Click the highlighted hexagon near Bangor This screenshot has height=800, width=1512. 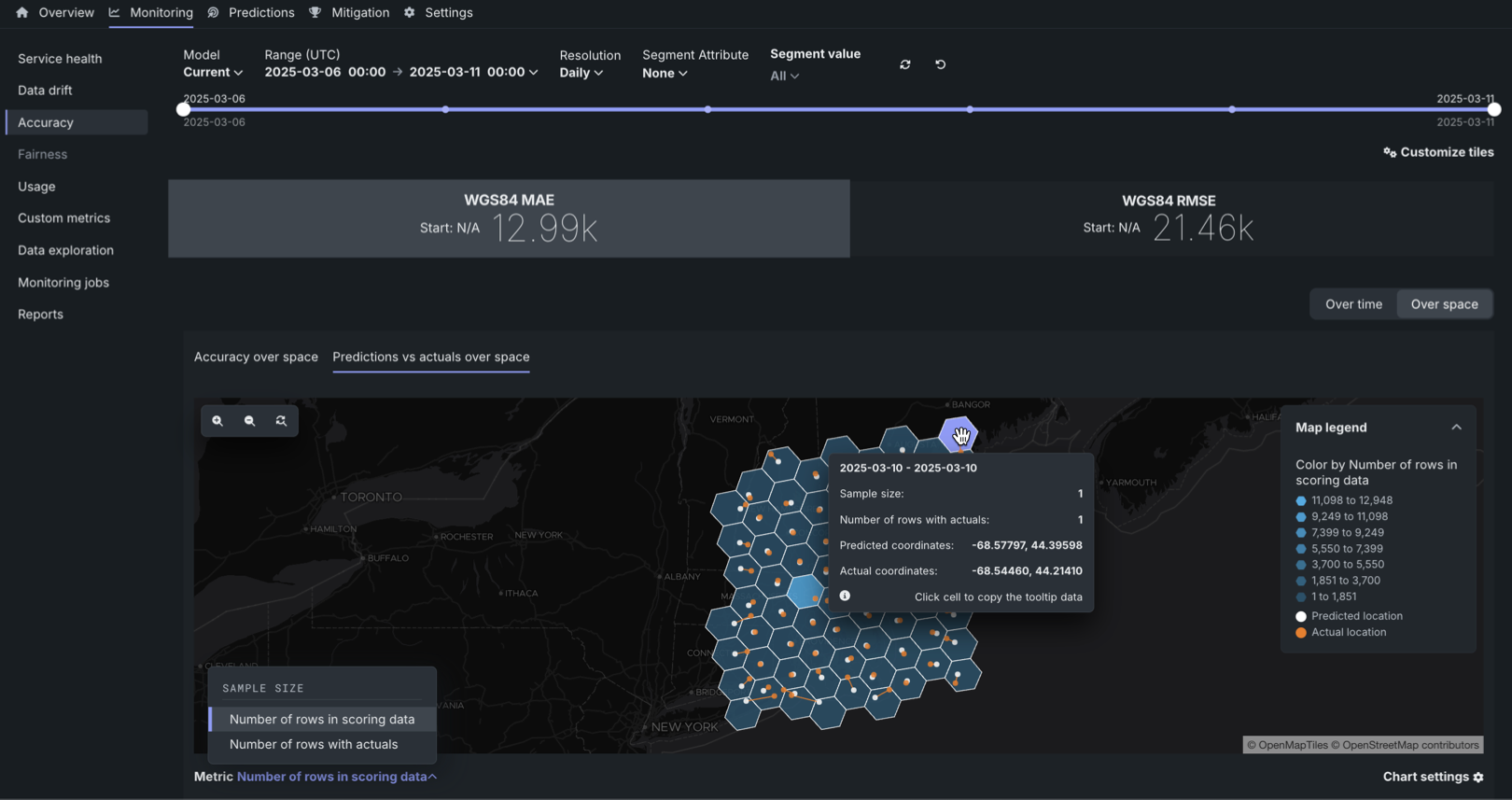[959, 434]
